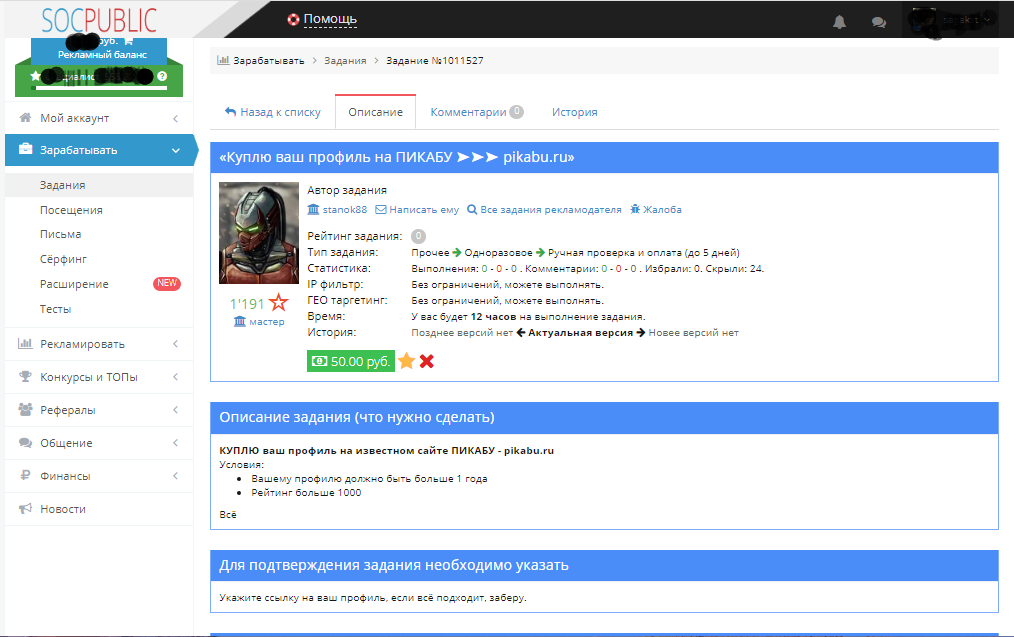Expand the Мой аккаунт menu chevron
The image size is (1014, 637).
click(175, 118)
